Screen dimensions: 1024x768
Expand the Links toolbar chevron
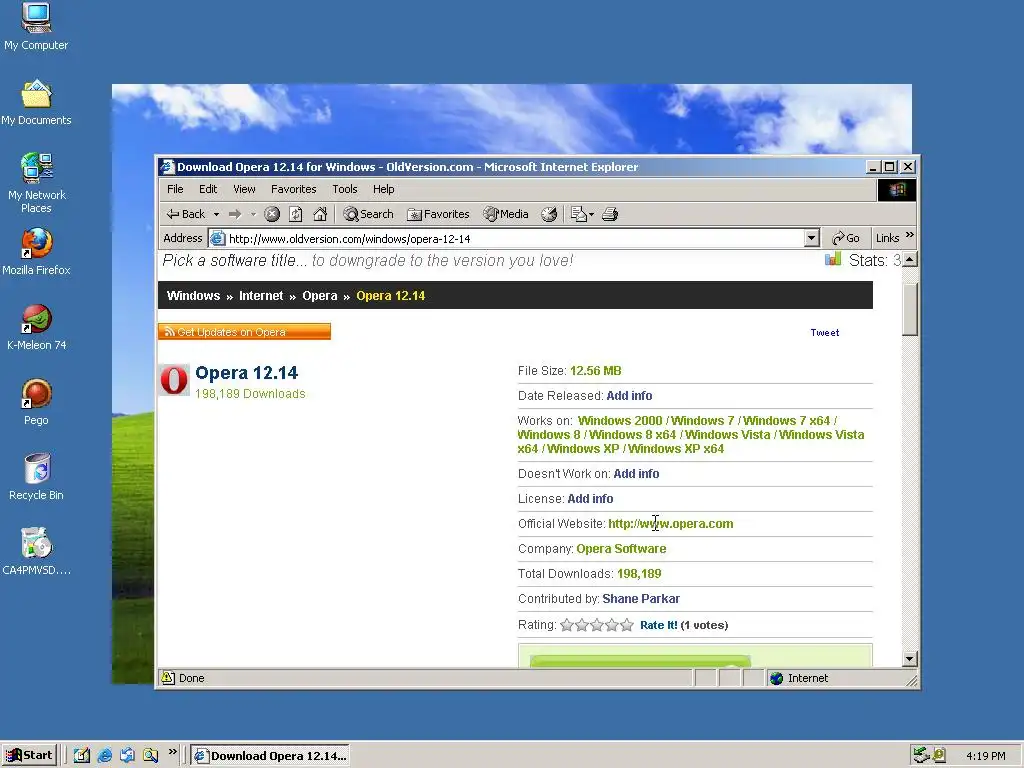tap(910, 234)
